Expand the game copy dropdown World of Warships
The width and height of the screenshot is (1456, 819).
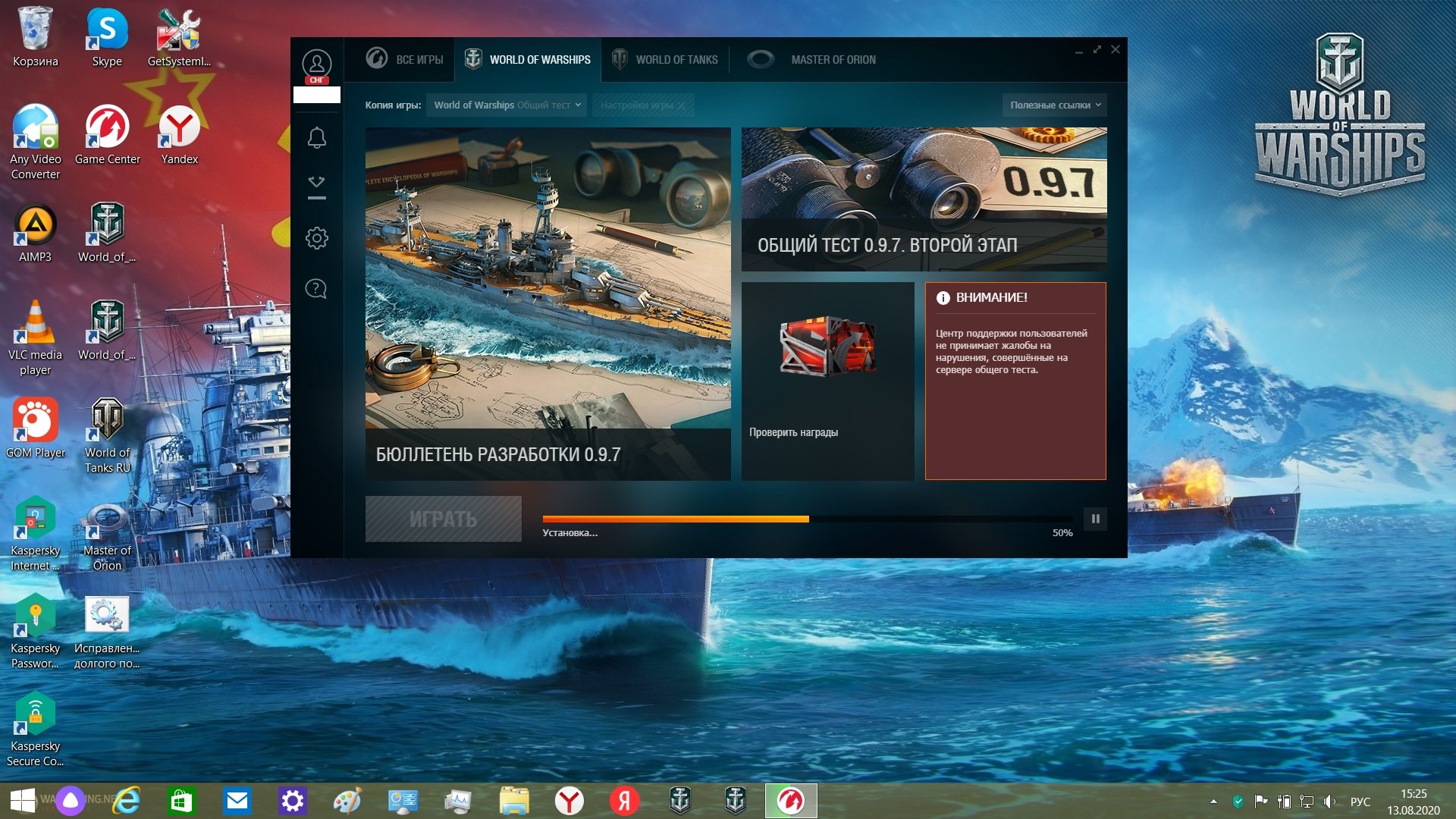[x=507, y=105]
